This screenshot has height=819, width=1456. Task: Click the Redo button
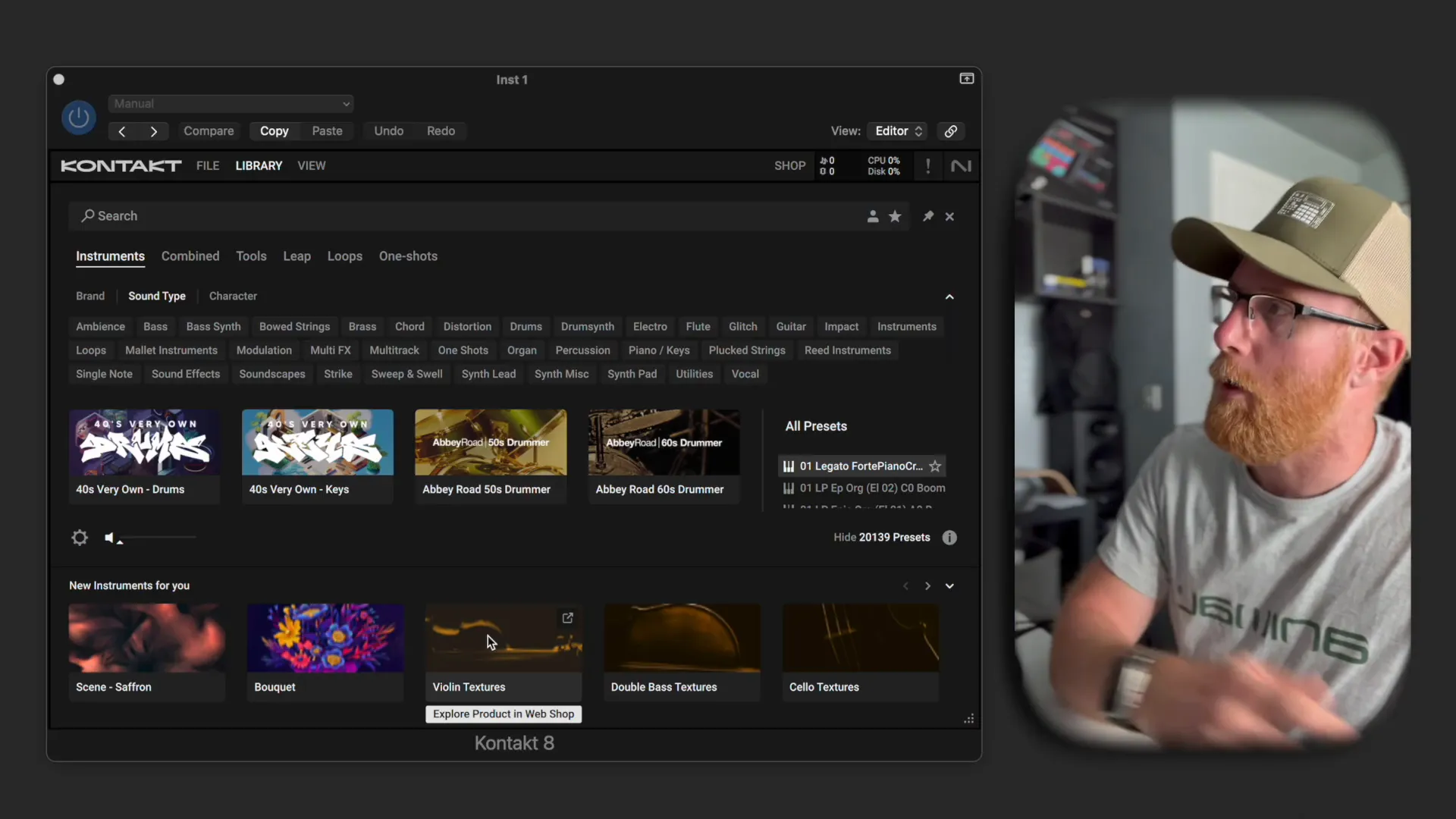441,131
